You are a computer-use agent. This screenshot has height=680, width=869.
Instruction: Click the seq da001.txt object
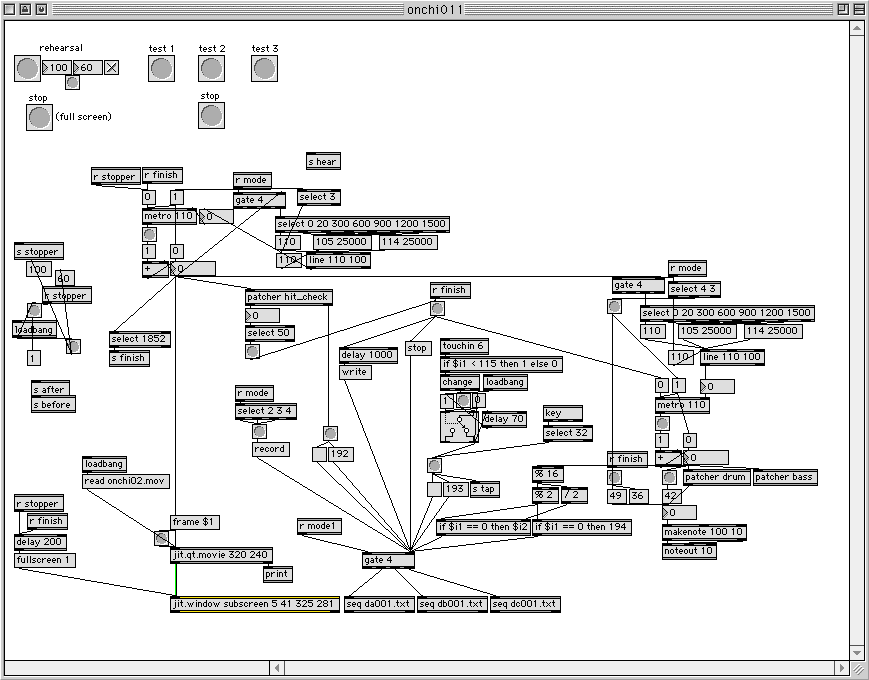point(379,604)
